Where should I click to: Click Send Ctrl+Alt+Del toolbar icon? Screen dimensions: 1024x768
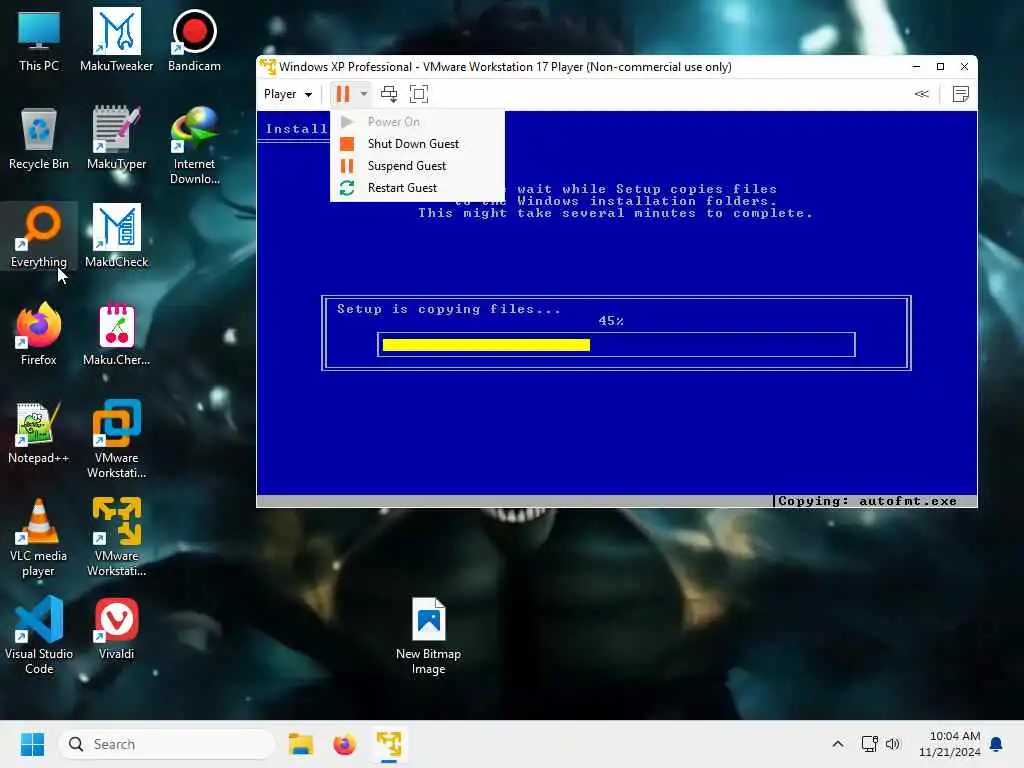389,94
